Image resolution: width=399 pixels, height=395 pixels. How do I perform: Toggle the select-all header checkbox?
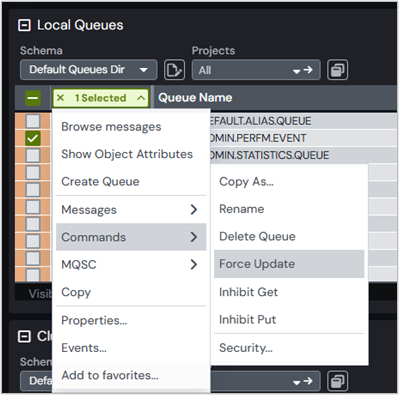coord(33,98)
